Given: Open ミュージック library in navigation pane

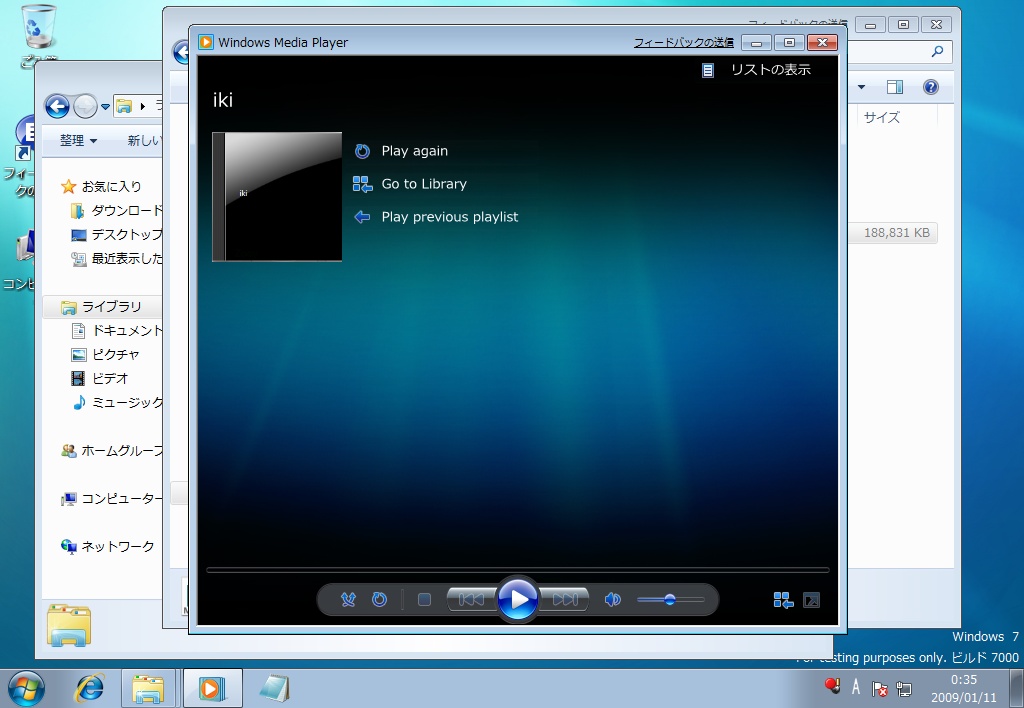Looking at the screenshot, I should point(127,403).
